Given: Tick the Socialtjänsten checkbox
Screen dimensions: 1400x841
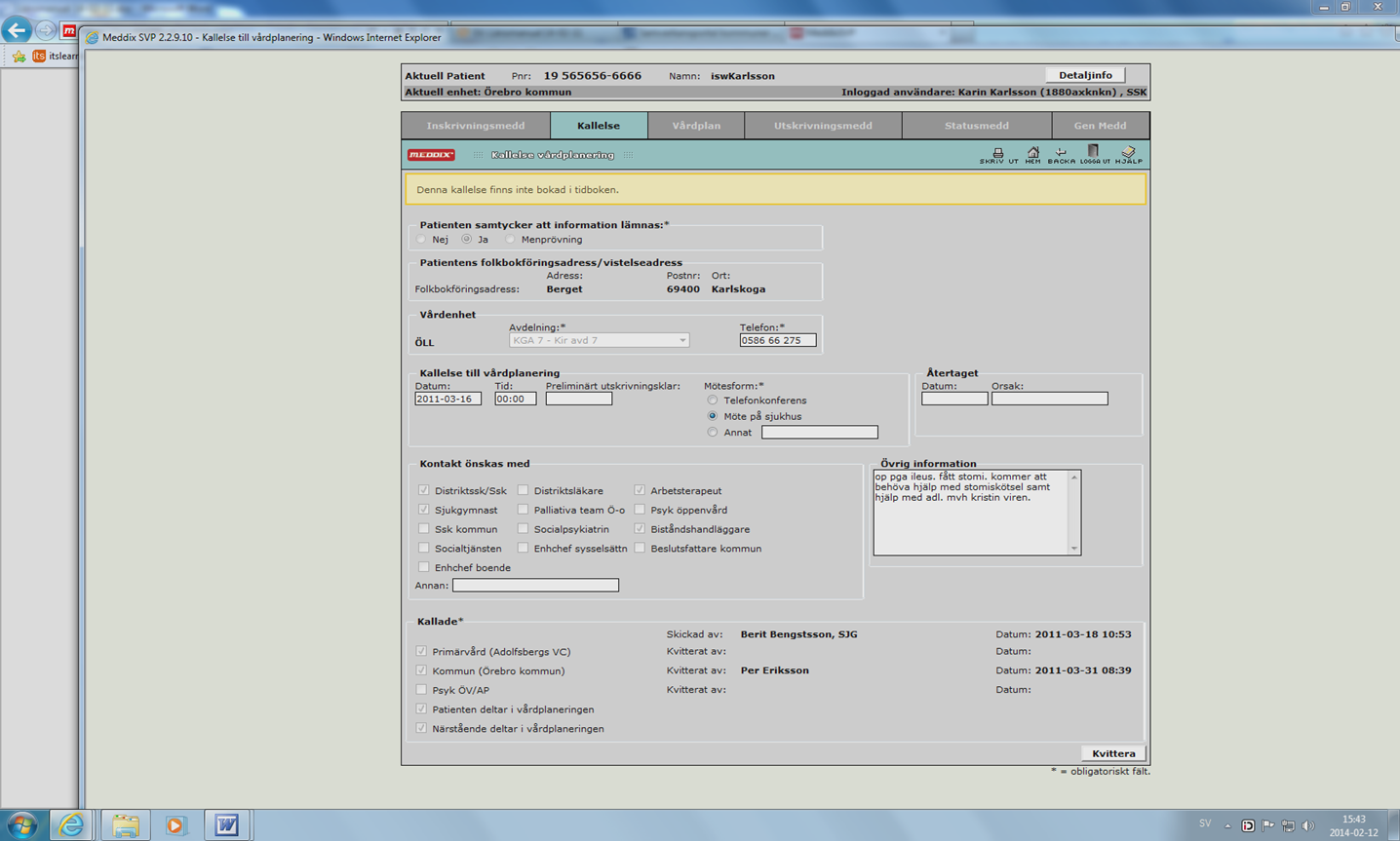Looking at the screenshot, I should coord(423,549).
